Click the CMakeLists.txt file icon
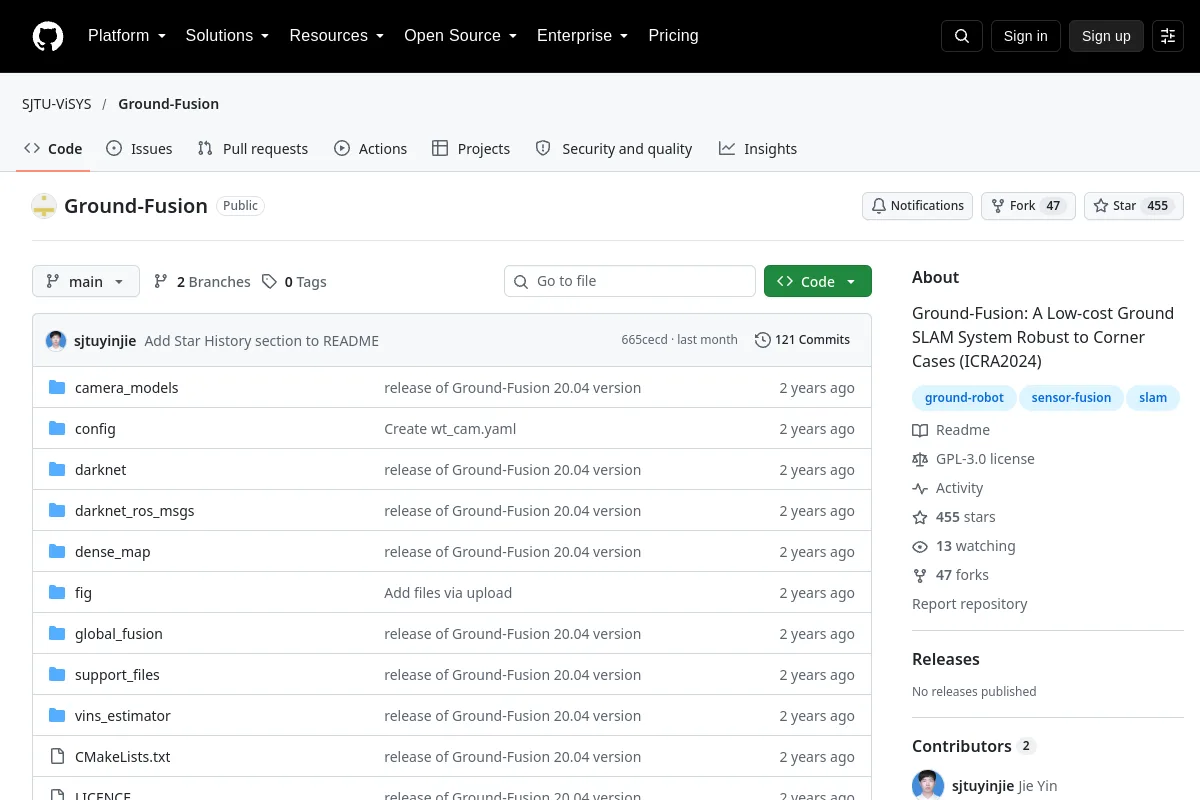Image resolution: width=1200 pixels, height=800 pixels. (x=57, y=756)
